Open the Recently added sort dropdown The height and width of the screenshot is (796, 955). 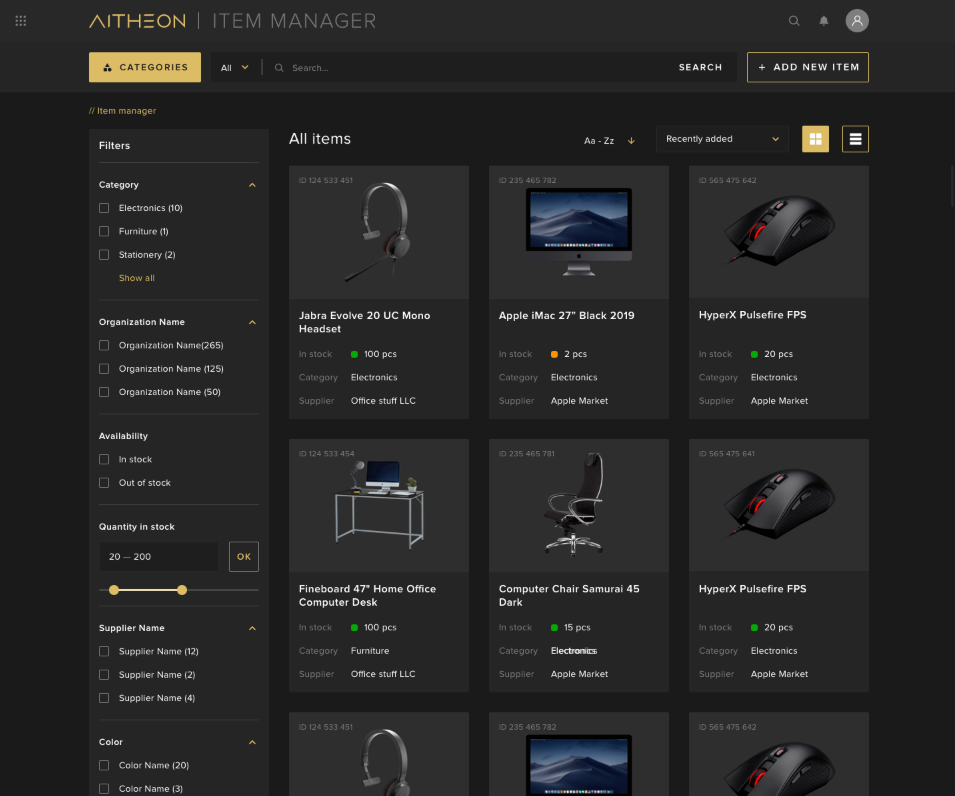722,139
